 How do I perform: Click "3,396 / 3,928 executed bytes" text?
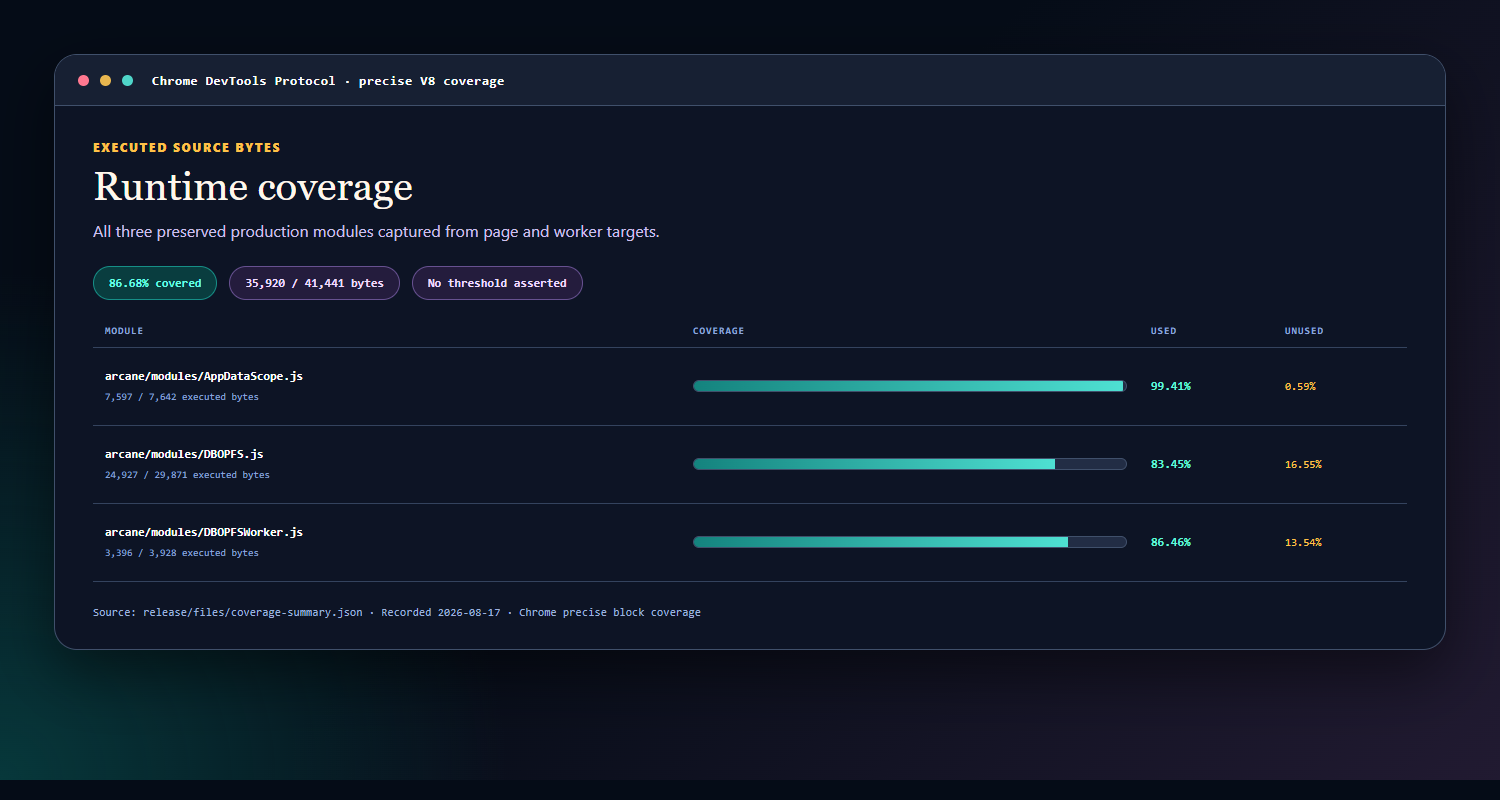(182, 553)
